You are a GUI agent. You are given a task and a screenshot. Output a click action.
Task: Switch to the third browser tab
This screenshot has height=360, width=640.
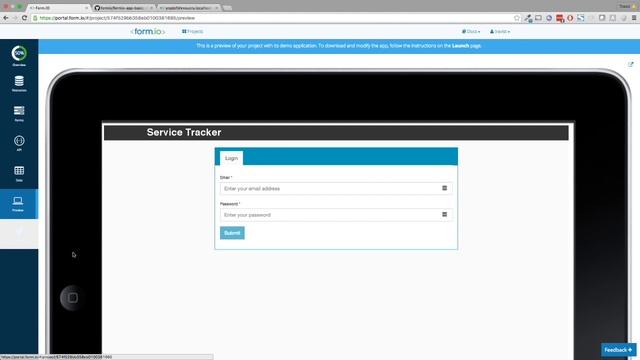[189, 8]
